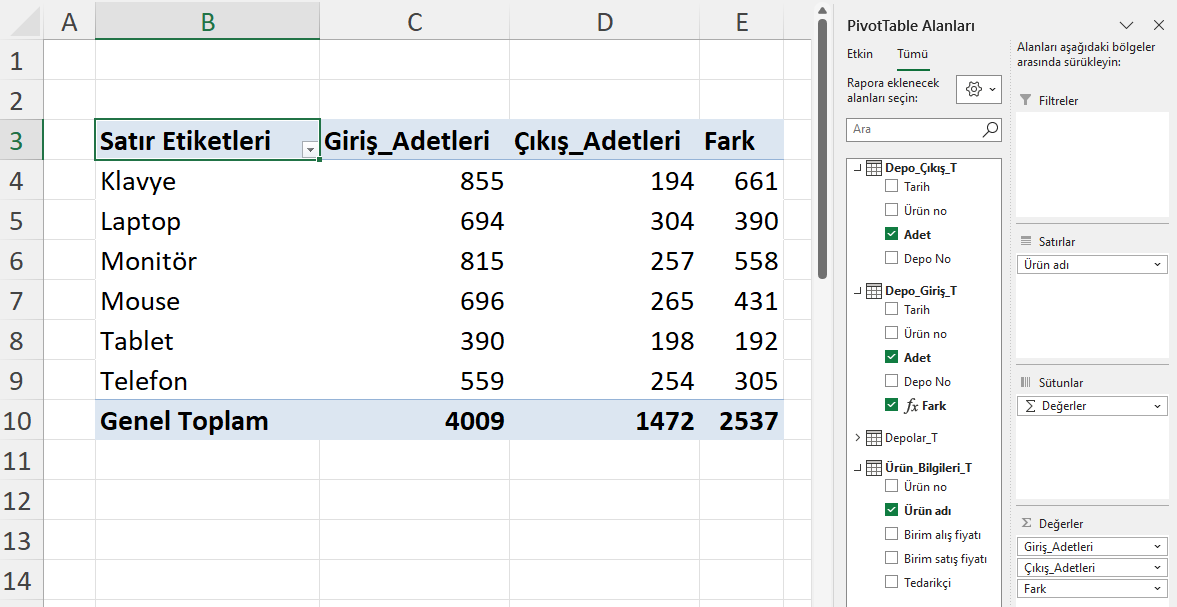Select column A header
This screenshot has width=1177, height=607.
[x=69, y=22]
